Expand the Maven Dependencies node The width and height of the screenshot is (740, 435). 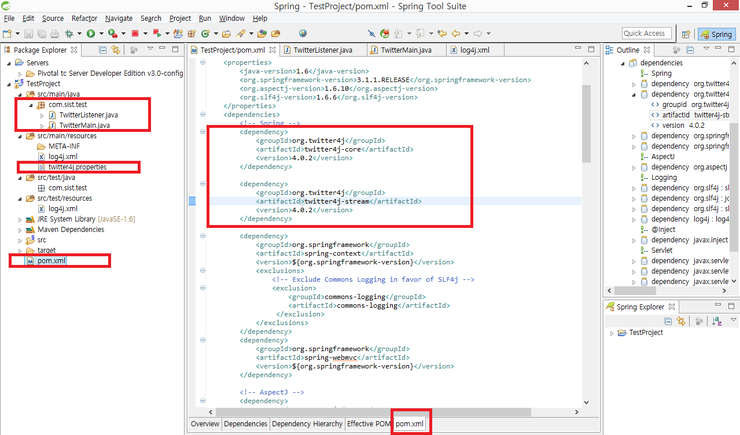coord(20,229)
